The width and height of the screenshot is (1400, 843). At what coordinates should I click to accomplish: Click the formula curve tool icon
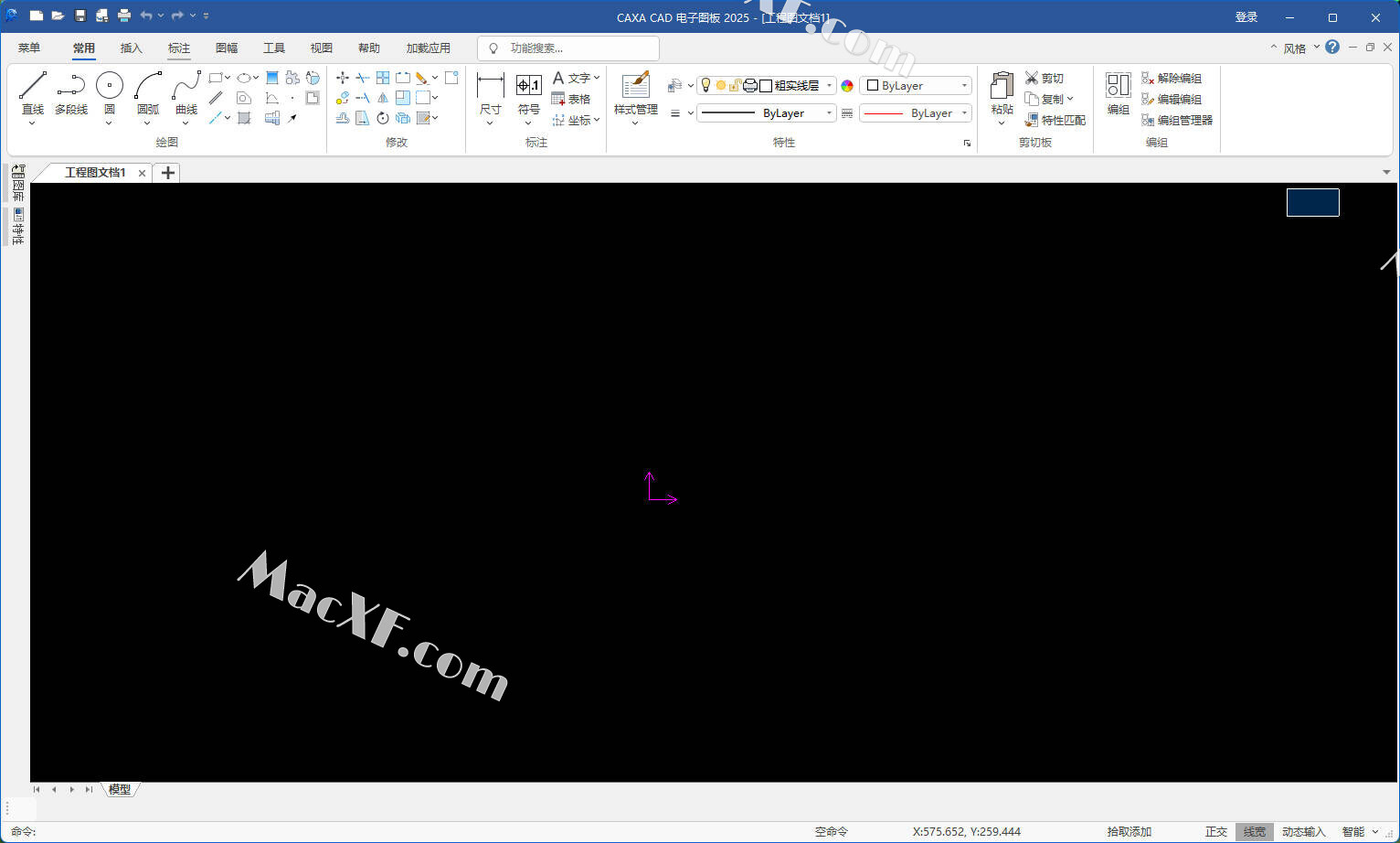(272, 98)
